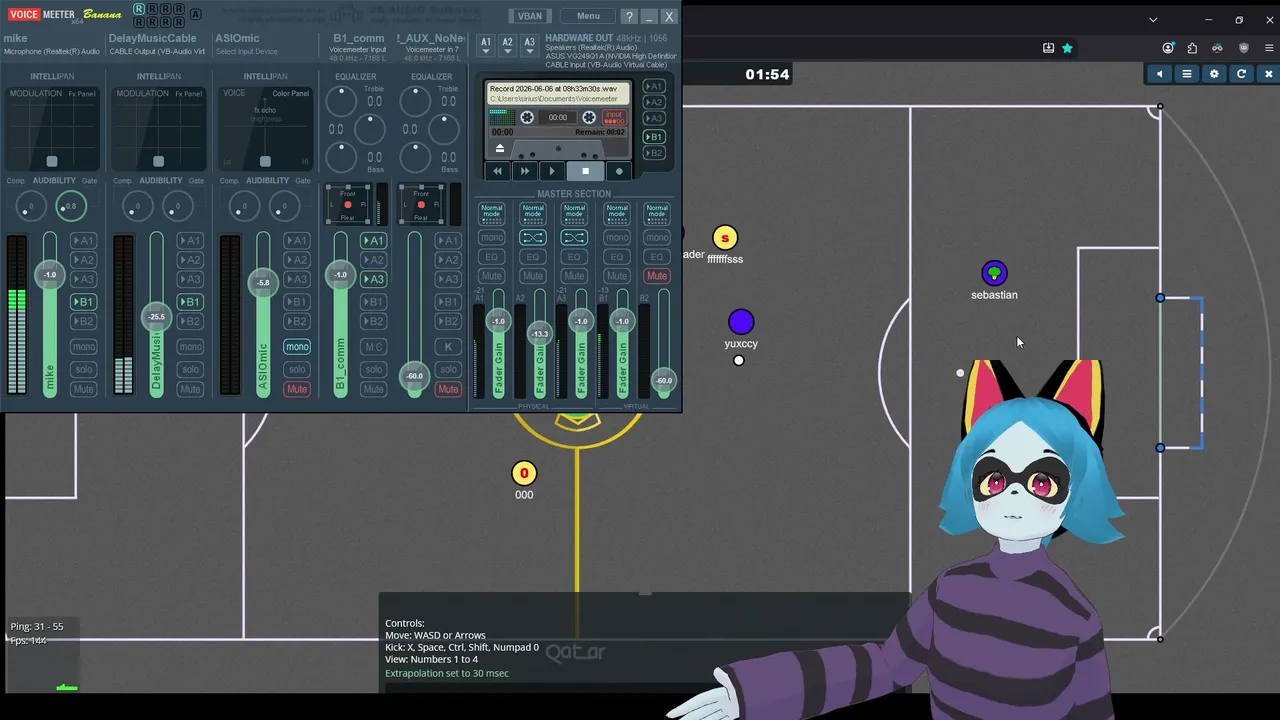Expand the browser tab list chevron
Viewport: 1280px width, 720px height.
tap(1153, 19)
